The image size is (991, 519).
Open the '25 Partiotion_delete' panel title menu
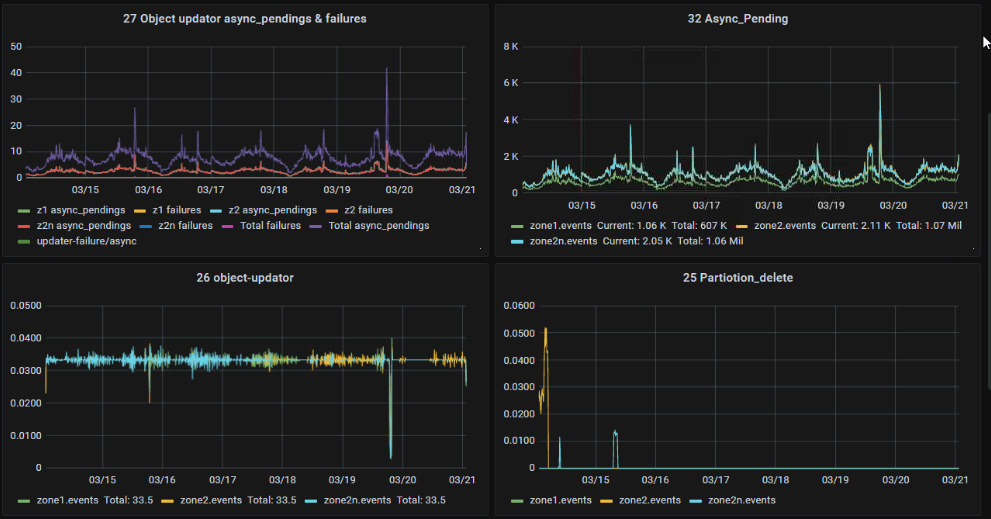pos(738,278)
